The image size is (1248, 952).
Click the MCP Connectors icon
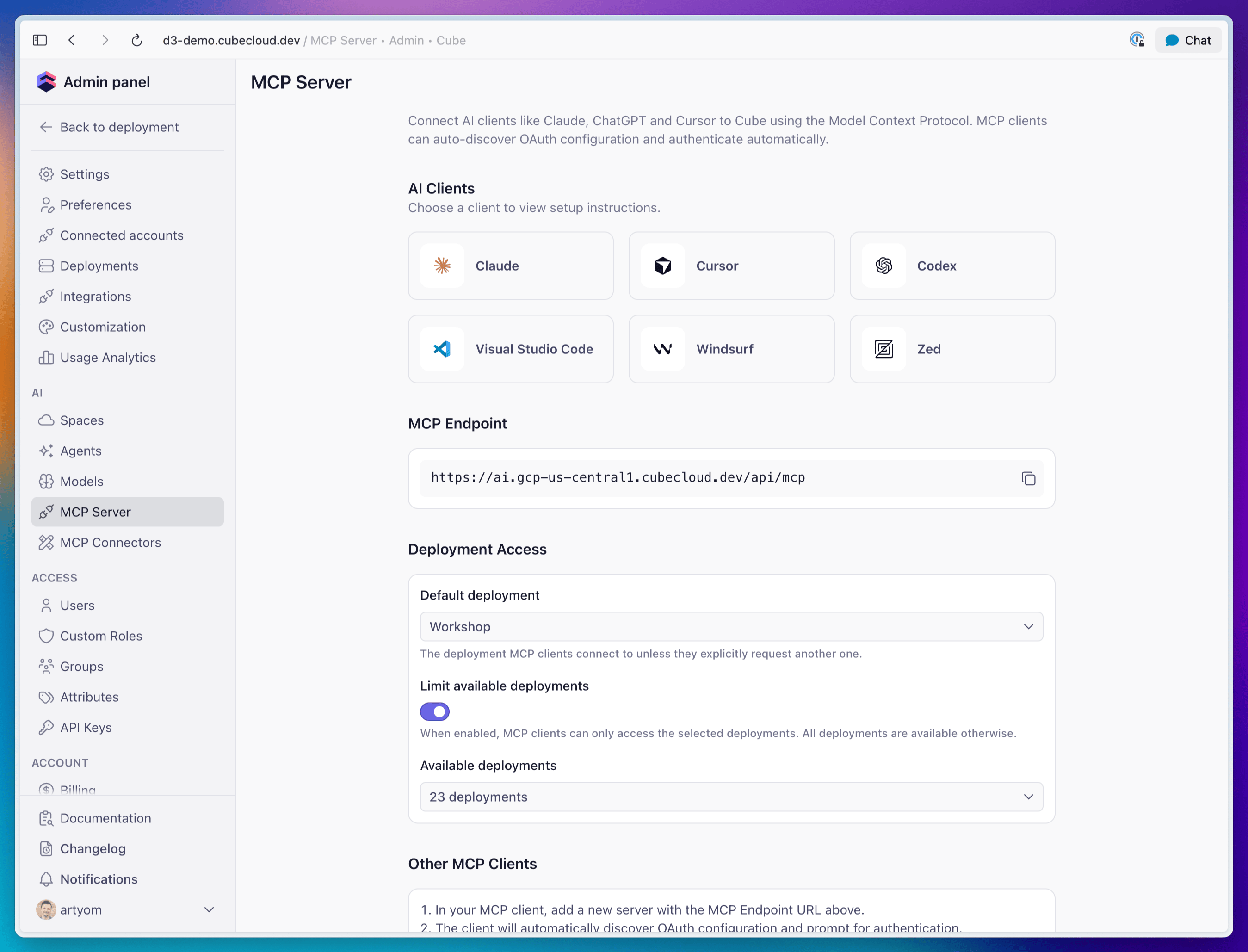[x=46, y=542]
